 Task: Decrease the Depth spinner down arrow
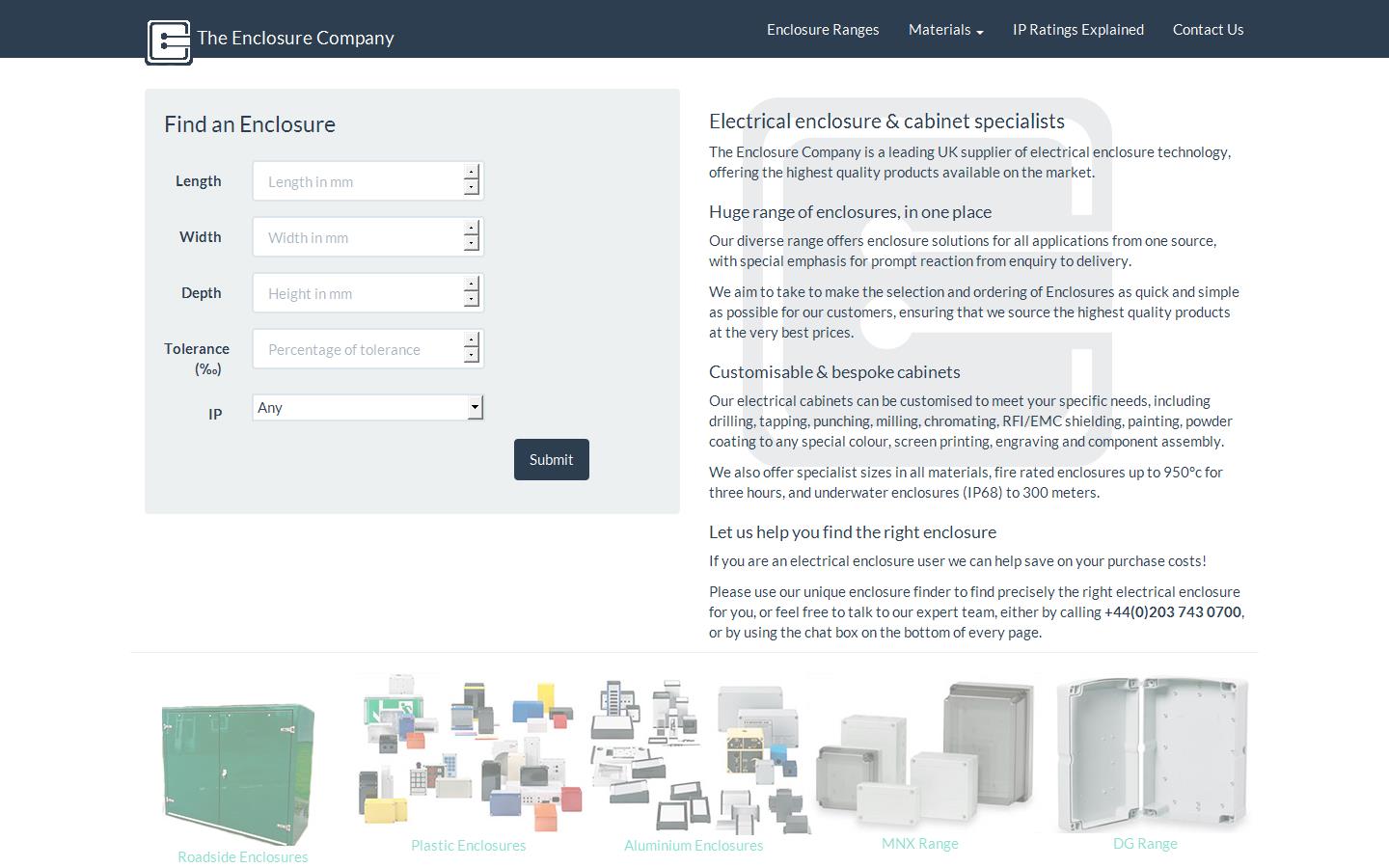(x=471, y=300)
